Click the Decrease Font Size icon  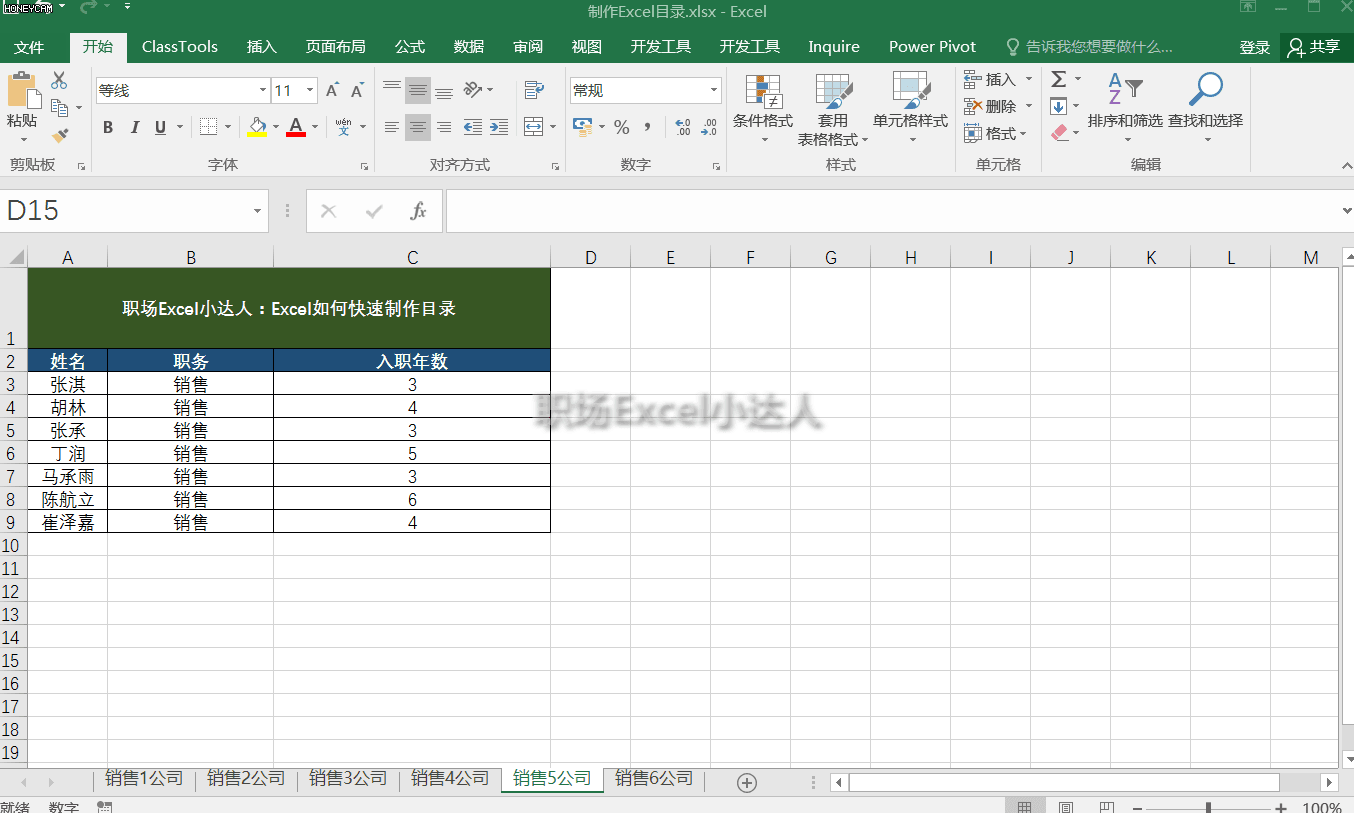357,91
